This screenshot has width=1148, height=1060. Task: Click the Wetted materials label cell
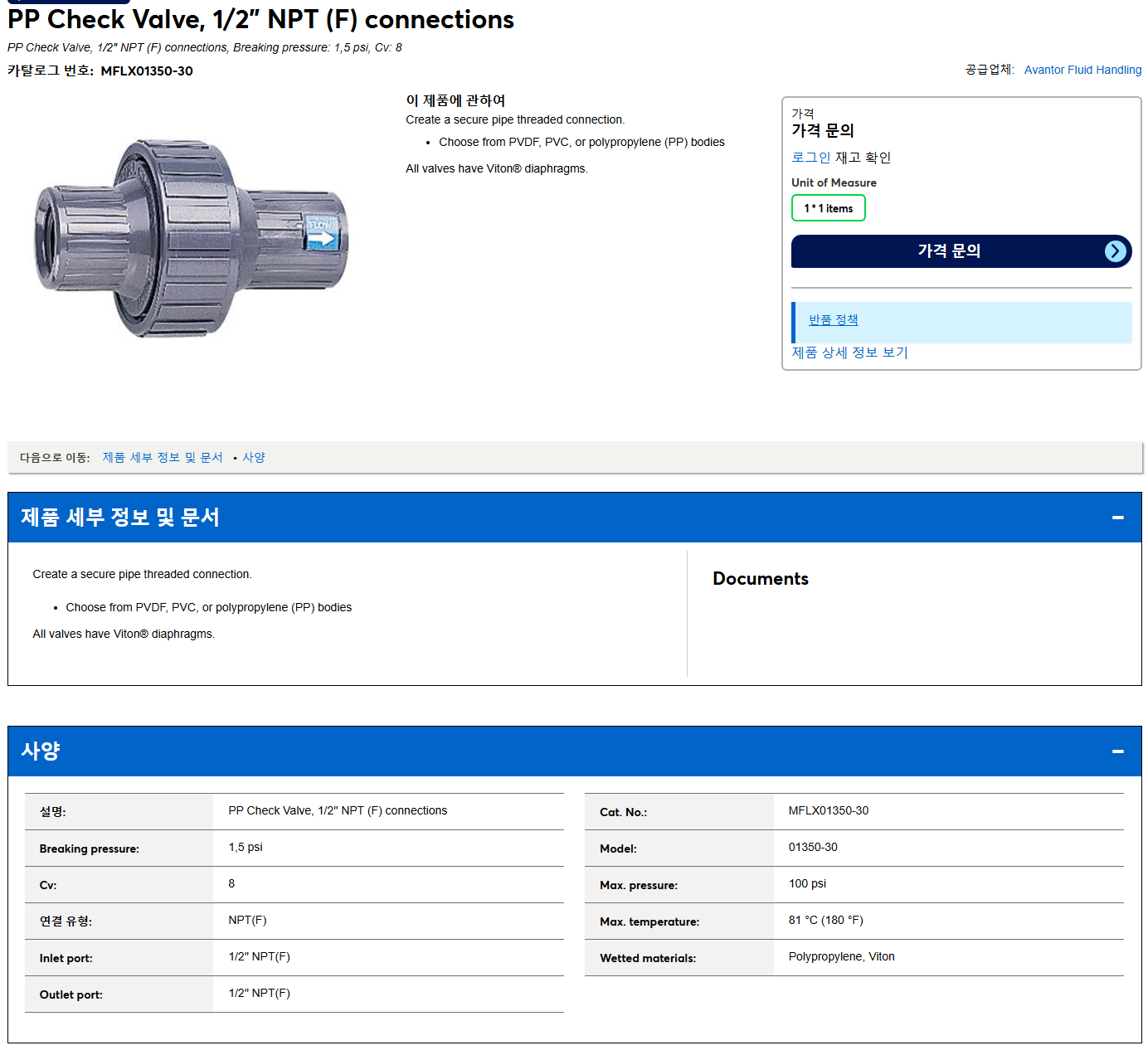point(679,958)
